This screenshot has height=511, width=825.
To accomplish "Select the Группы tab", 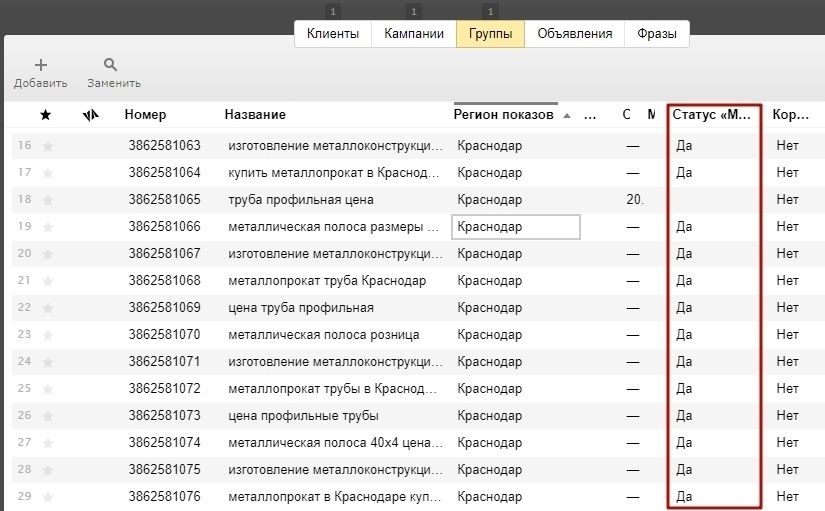I will click(x=490, y=34).
